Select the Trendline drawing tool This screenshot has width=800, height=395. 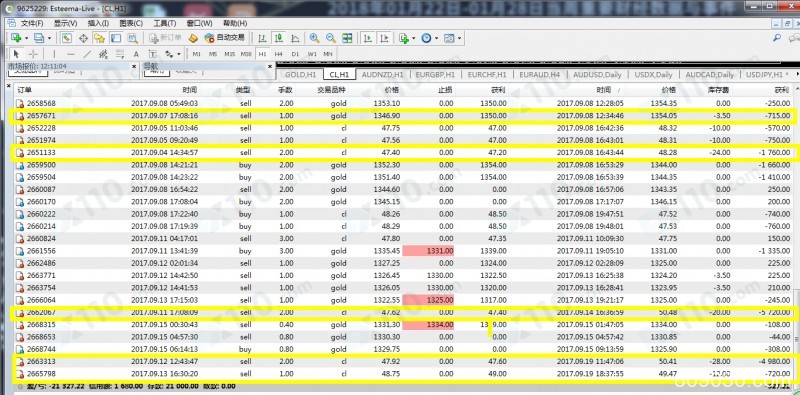tap(87, 54)
